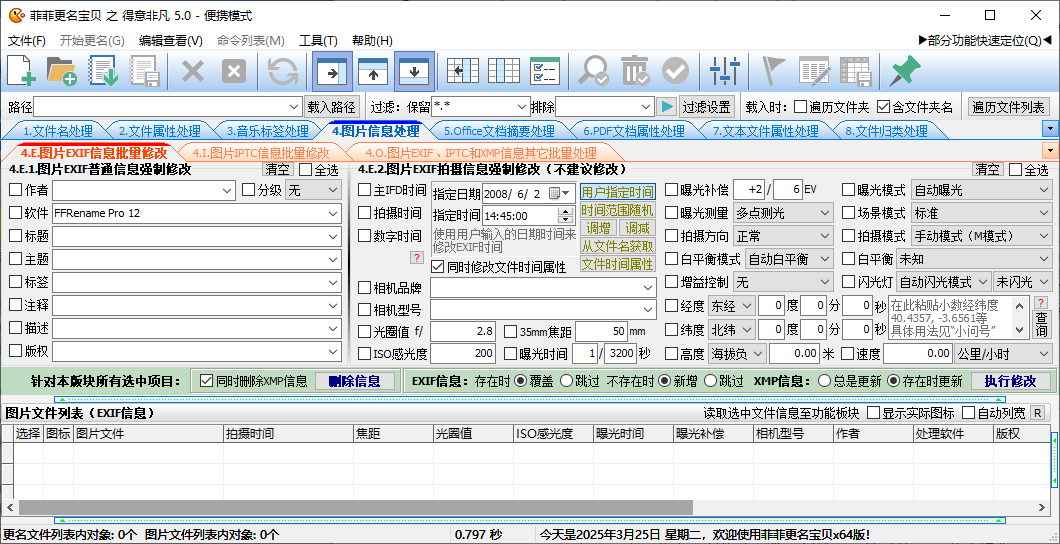
Task: Click the plain X remove icon
Action: click(x=193, y=71)
